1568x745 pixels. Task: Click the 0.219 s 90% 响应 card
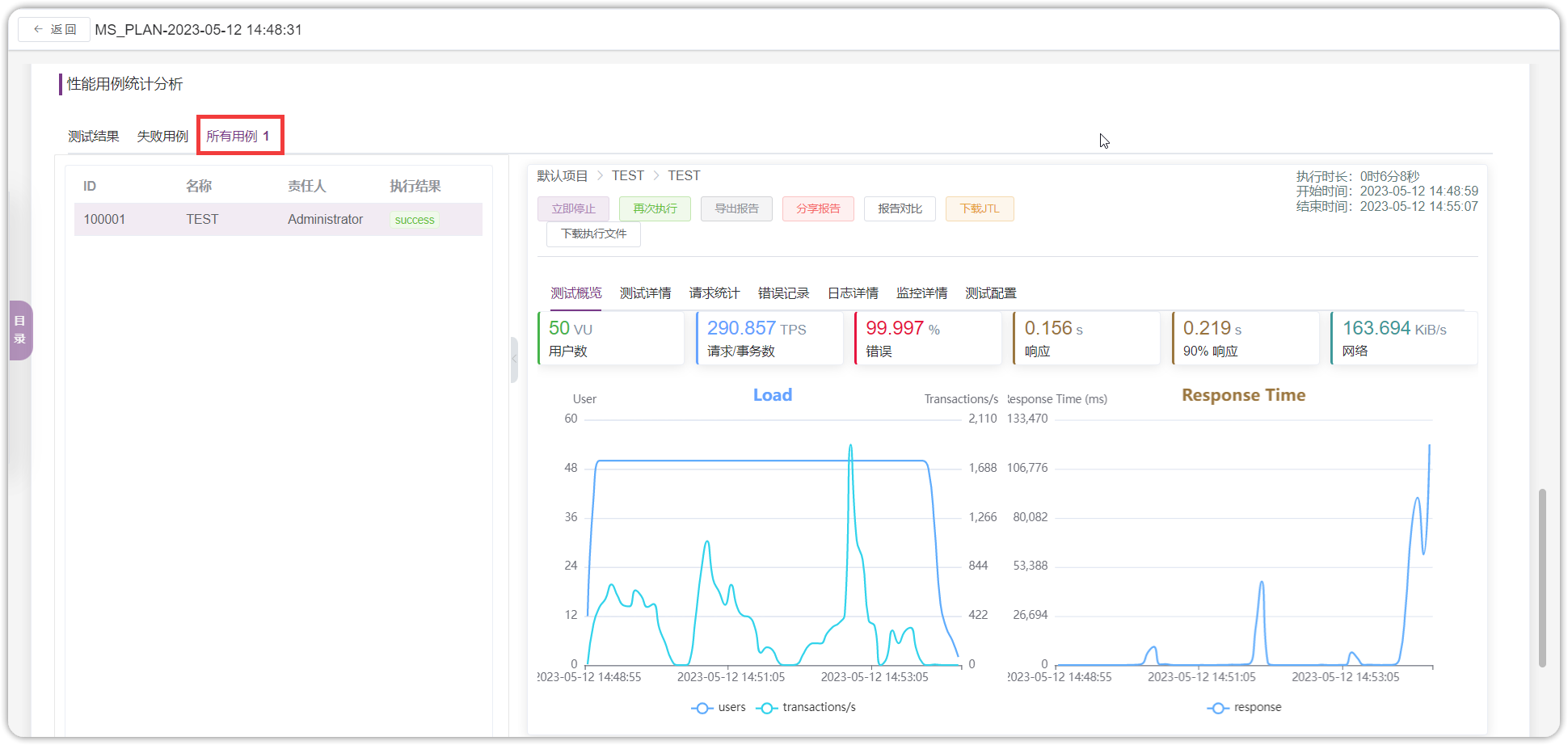click(x=1246, y=338)
